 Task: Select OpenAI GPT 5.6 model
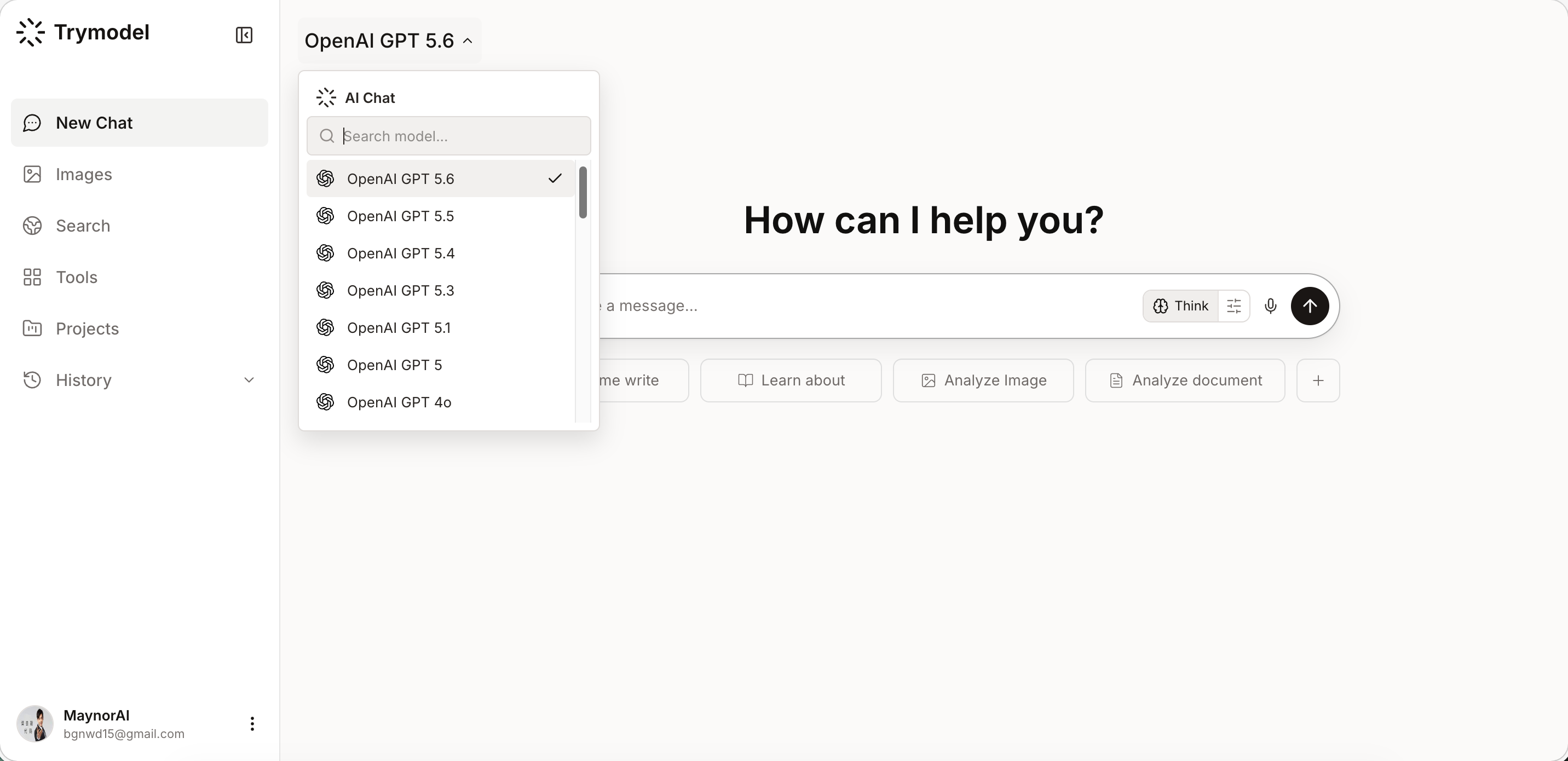441,179
